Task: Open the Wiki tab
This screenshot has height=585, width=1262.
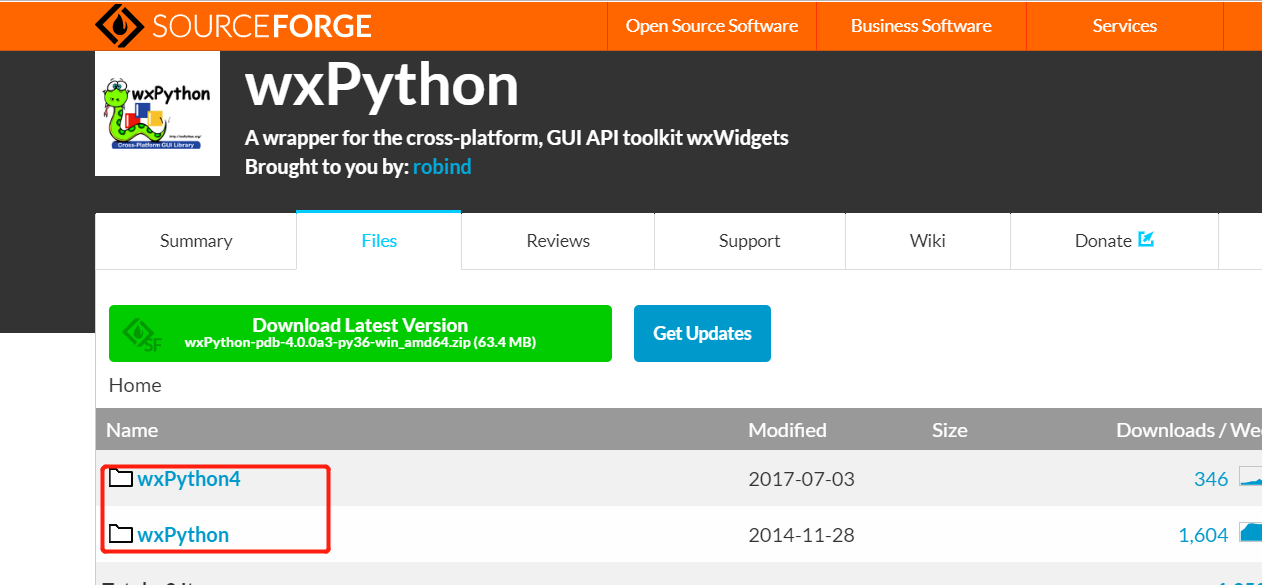Action: click(x=927, y=240)
